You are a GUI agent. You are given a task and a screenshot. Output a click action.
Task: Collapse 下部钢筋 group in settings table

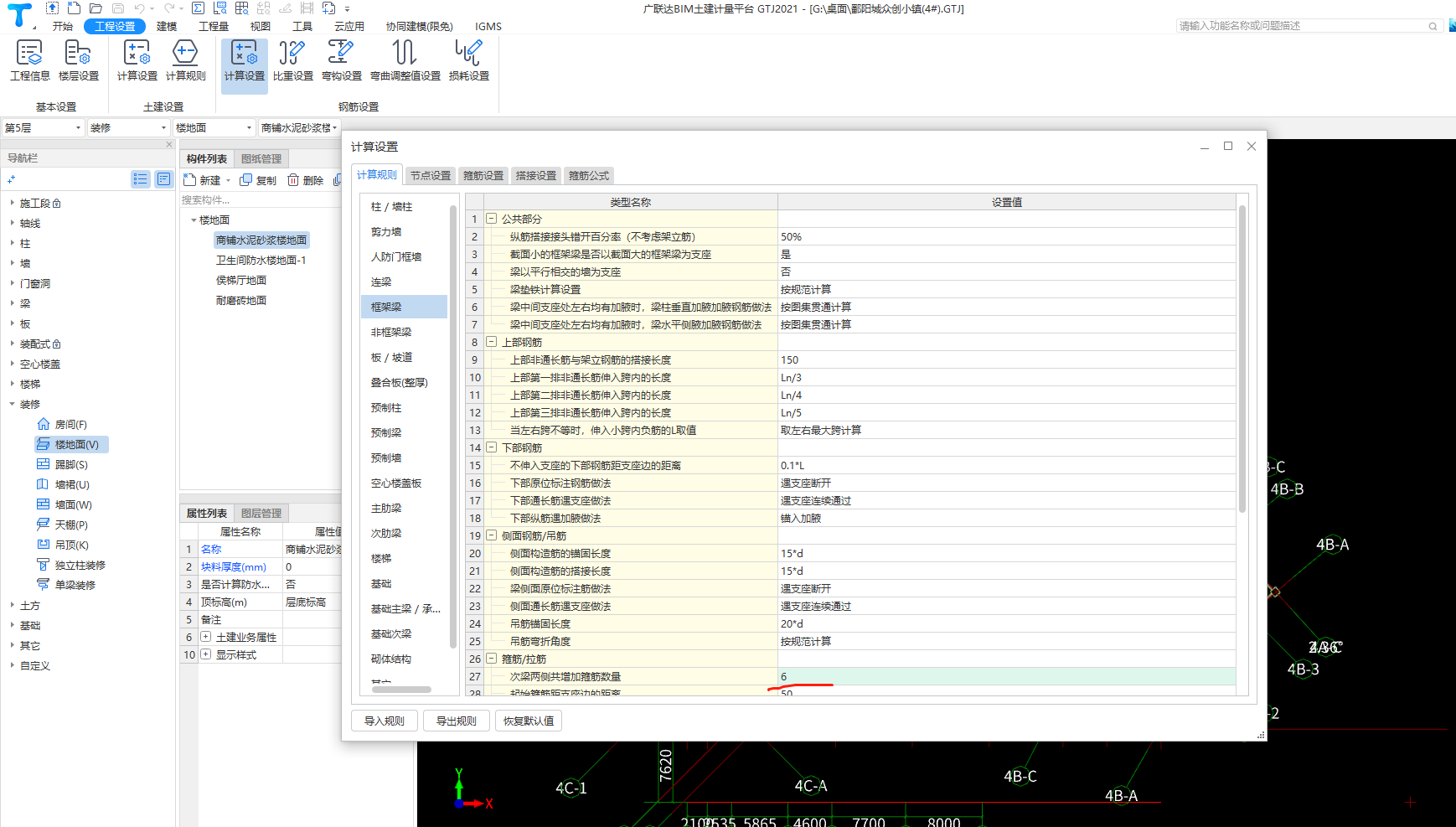(x=492, y=447)
